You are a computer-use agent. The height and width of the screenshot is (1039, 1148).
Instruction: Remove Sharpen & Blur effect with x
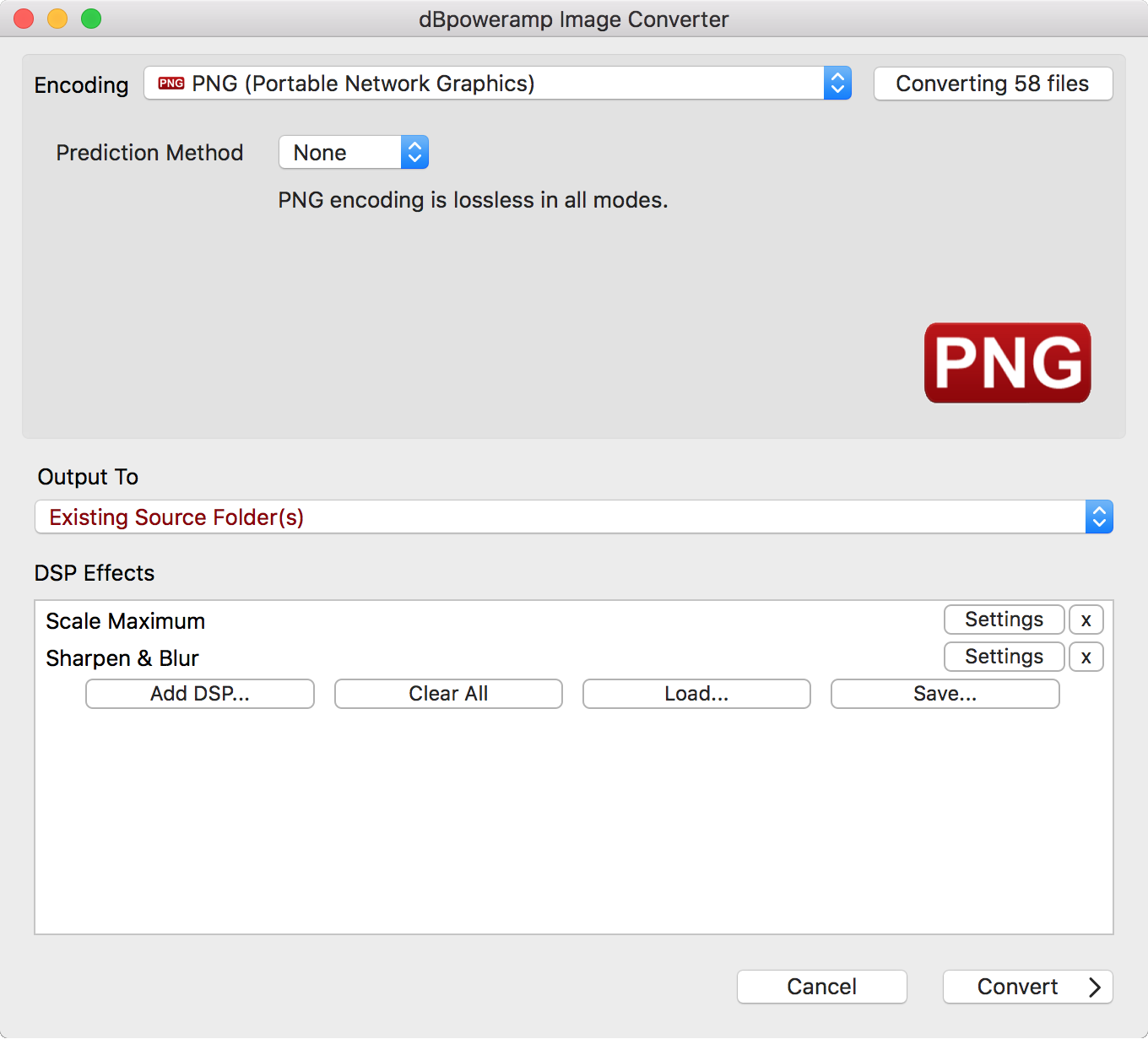point(1086,657)
